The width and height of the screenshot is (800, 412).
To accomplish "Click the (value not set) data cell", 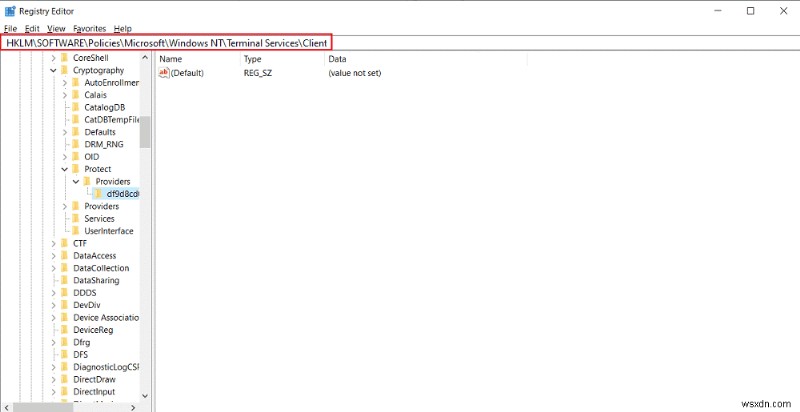I will pos(355,73).
